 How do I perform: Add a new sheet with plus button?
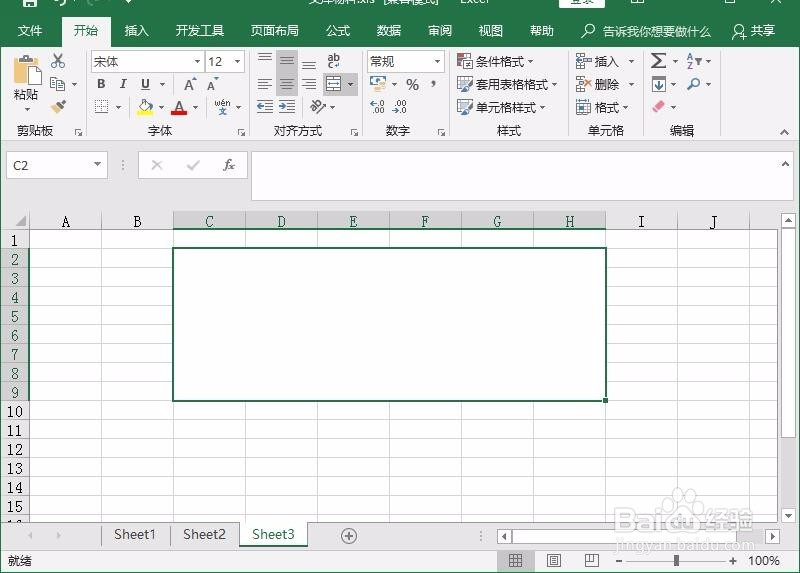coord(349,536)
